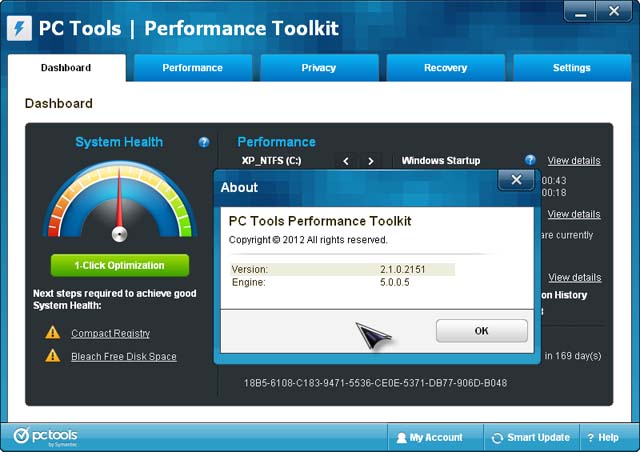
Task: Open the Privacy tab
Action: click(319, 68)
